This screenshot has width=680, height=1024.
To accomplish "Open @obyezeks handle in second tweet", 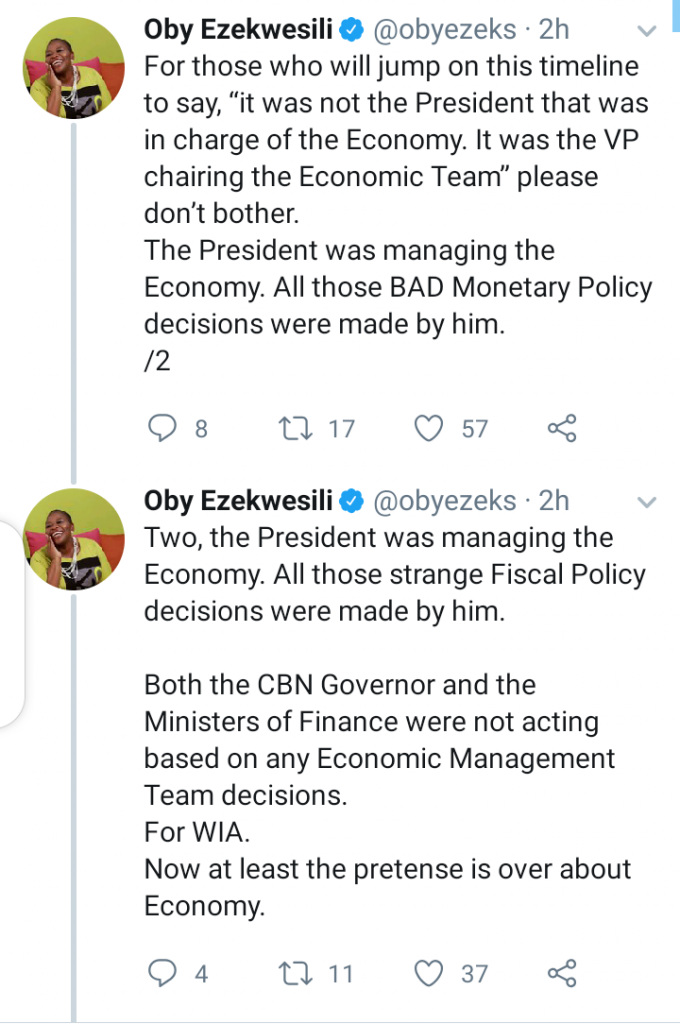I will click(445, 500).
